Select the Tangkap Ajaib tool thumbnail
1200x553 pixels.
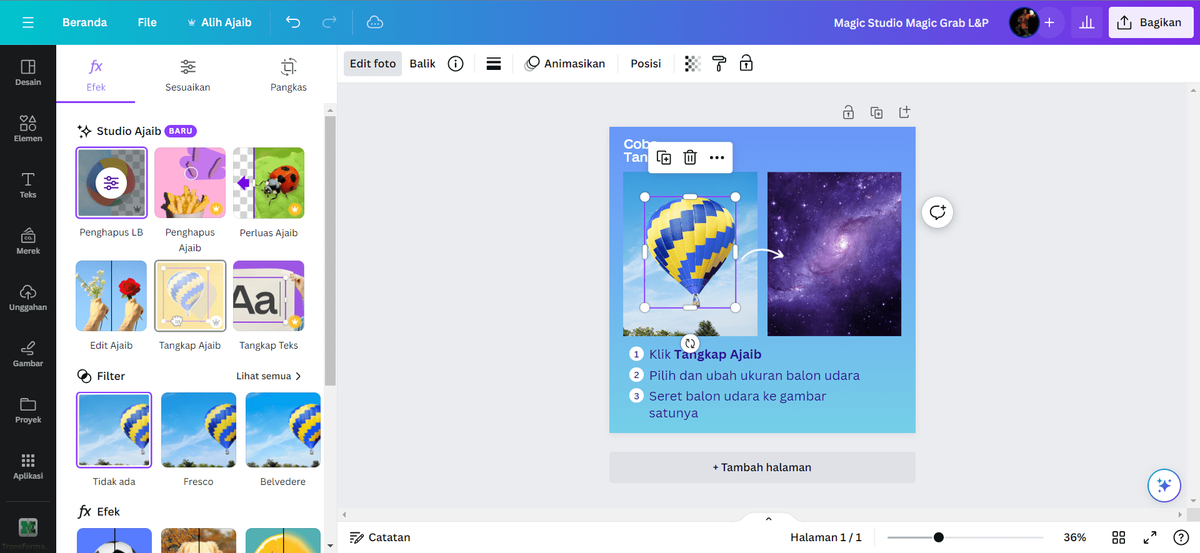[190, 296]
